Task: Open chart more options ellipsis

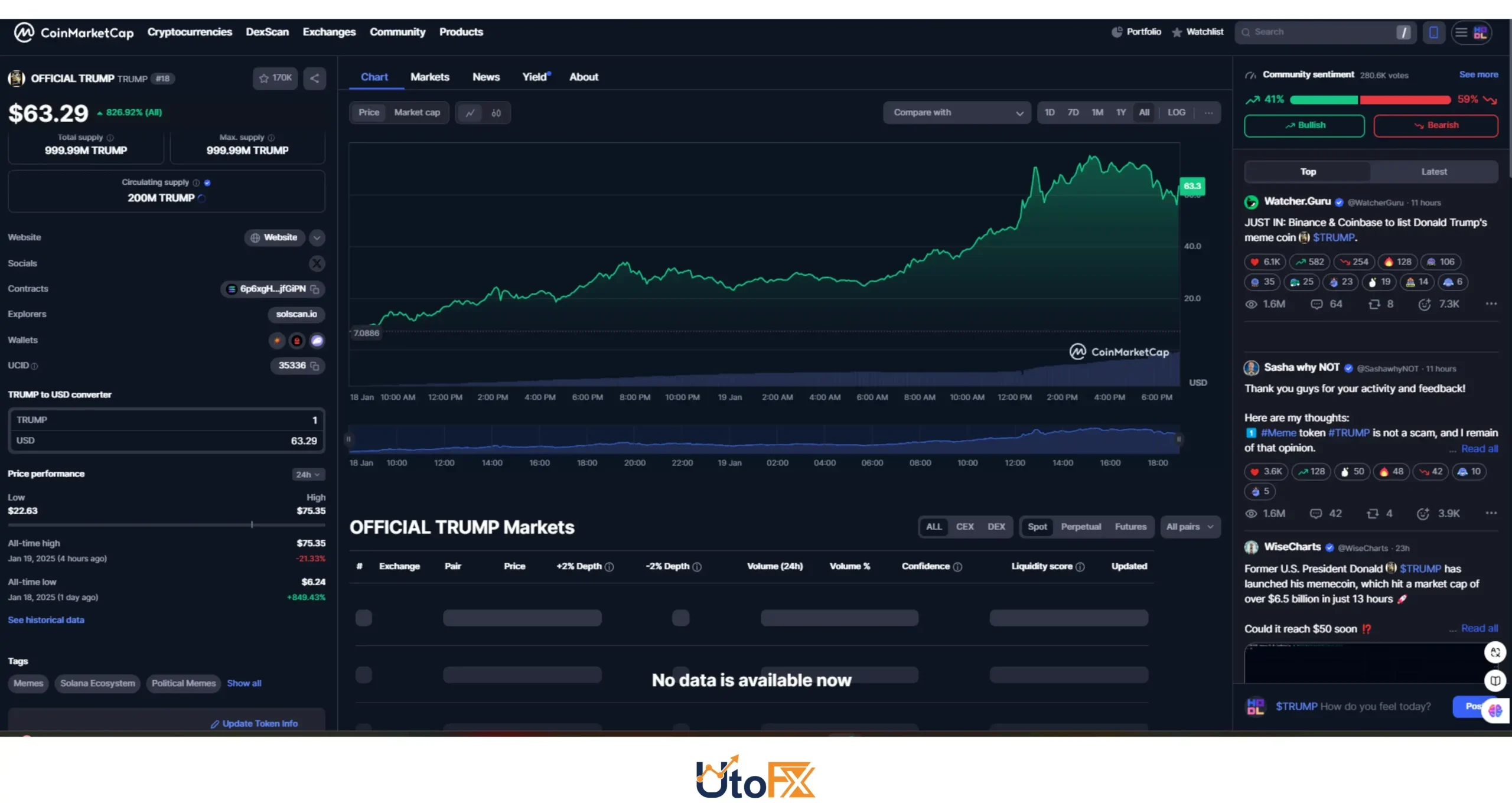Action: pyautogui.click(x=1208, y=113)
